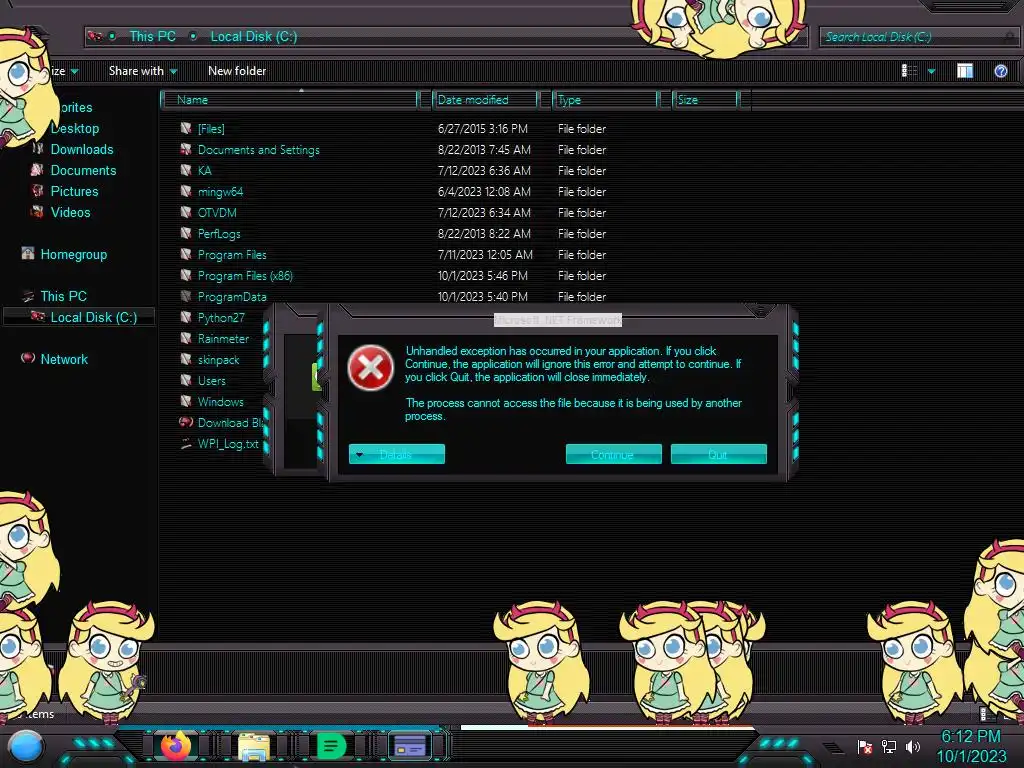The image size is (1024, 768).
Task: Open the purple window app on taskbar
Action: pos(410,746)
